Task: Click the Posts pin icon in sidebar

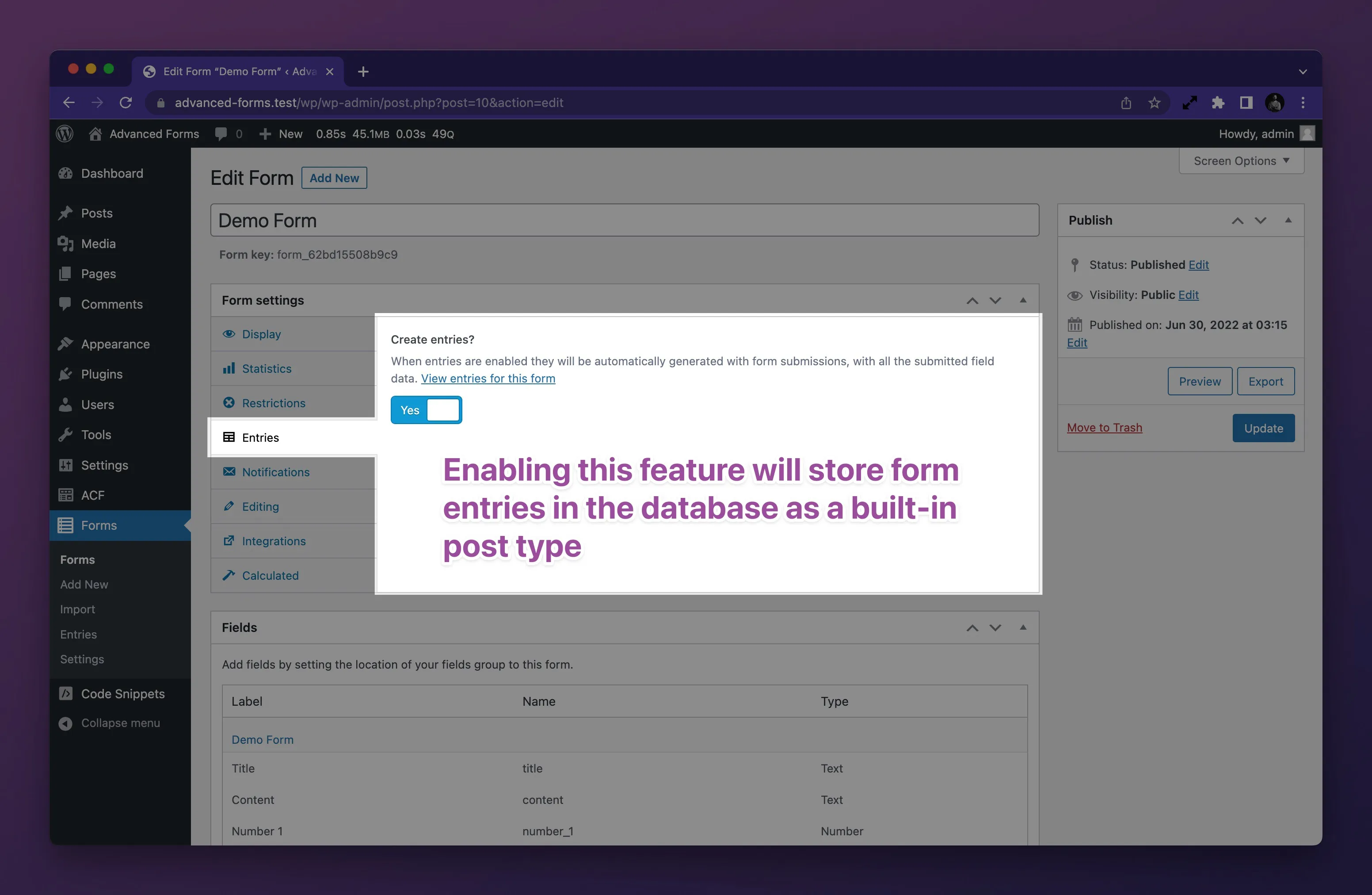Action: (x=66, y=213)
